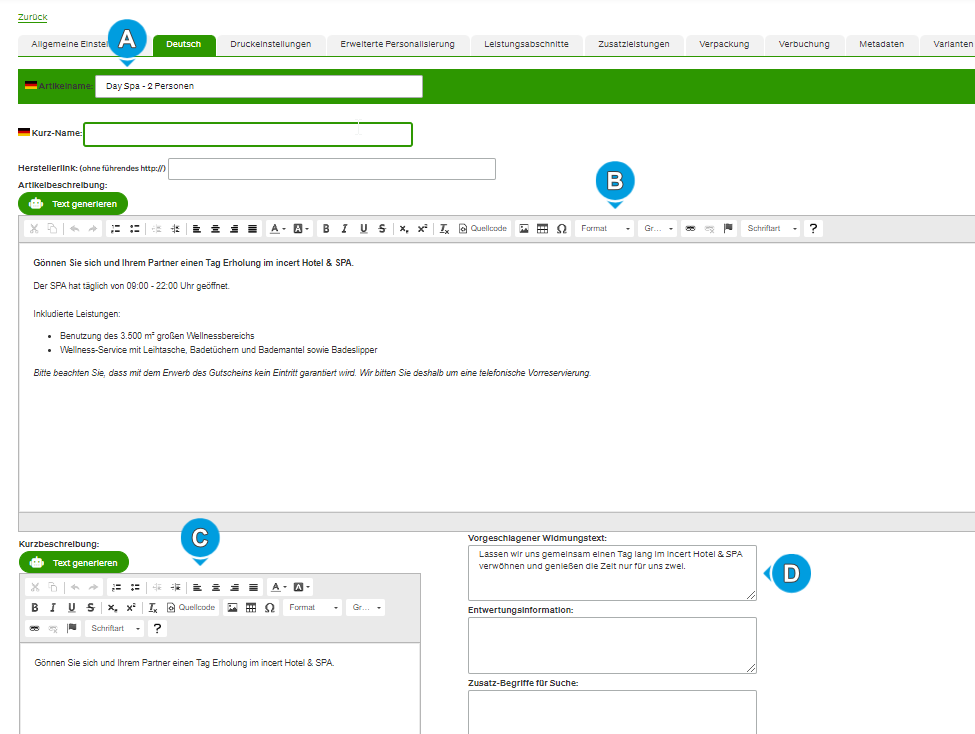The height and width of the screenshot is (734, 975).
Task: Insert anchor flag in Kurzbeschreibung editor
Action: point(72,628)
